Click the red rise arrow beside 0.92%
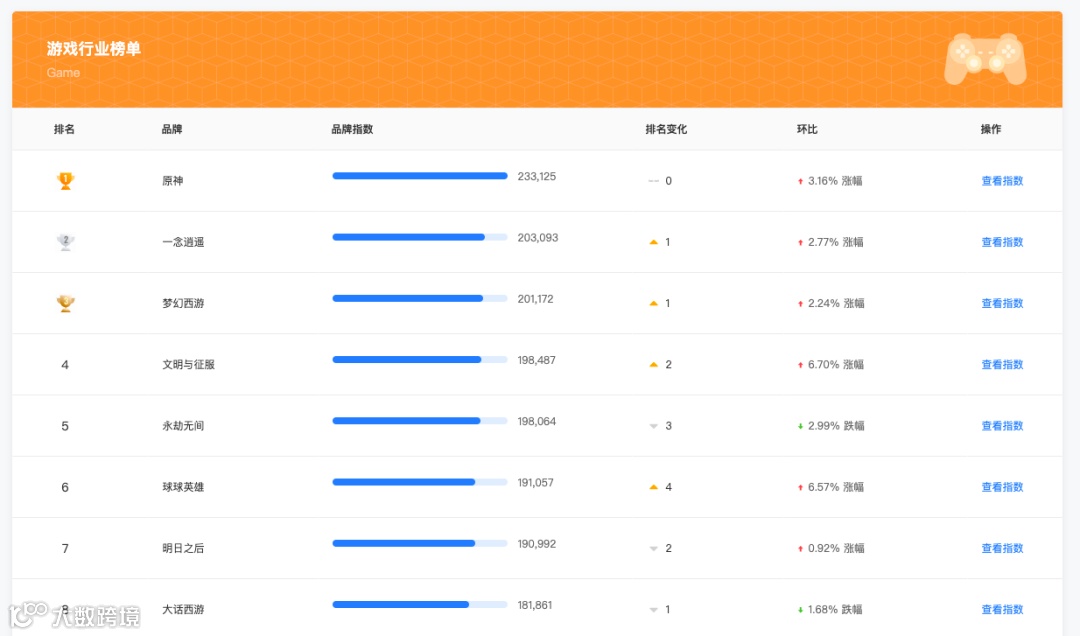Image resolution: width=1080 pixels, height=636 pixels. pos(800,549)
